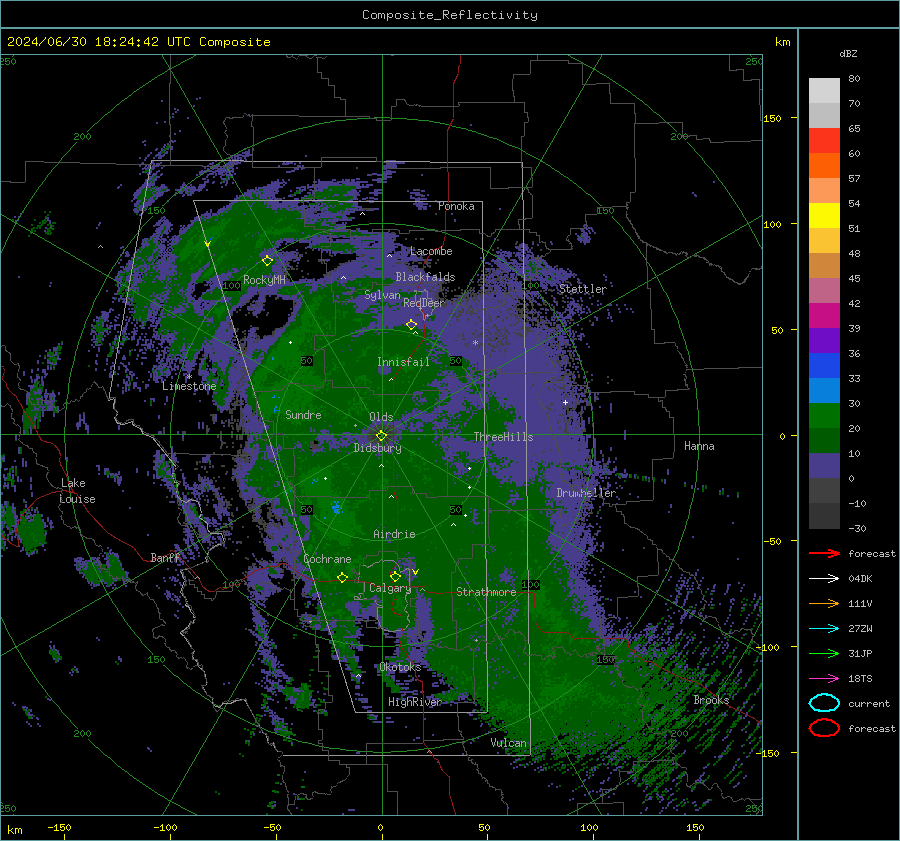Image resolution: width=900 pixels, height=841 pixels.
Task: Click the Didsbury city label
Action: 377,448
